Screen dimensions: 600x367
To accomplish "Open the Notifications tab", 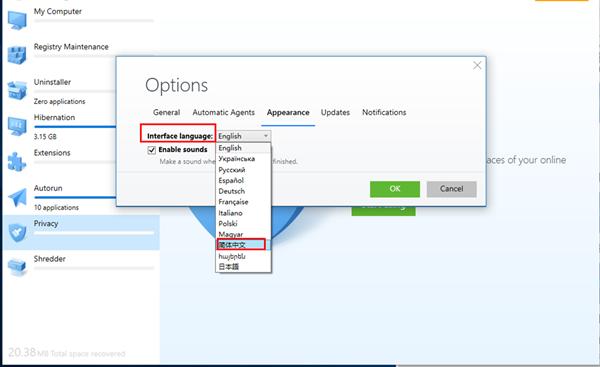I will (384, 113).
